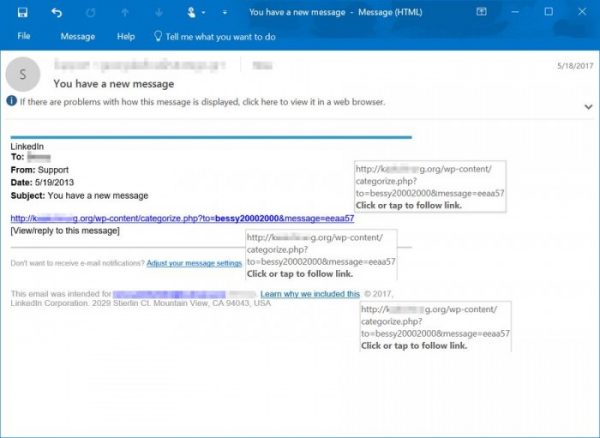Click Tell me what you want to do
Viewport: 600px width, 438px height.
(x=220, y=37)
